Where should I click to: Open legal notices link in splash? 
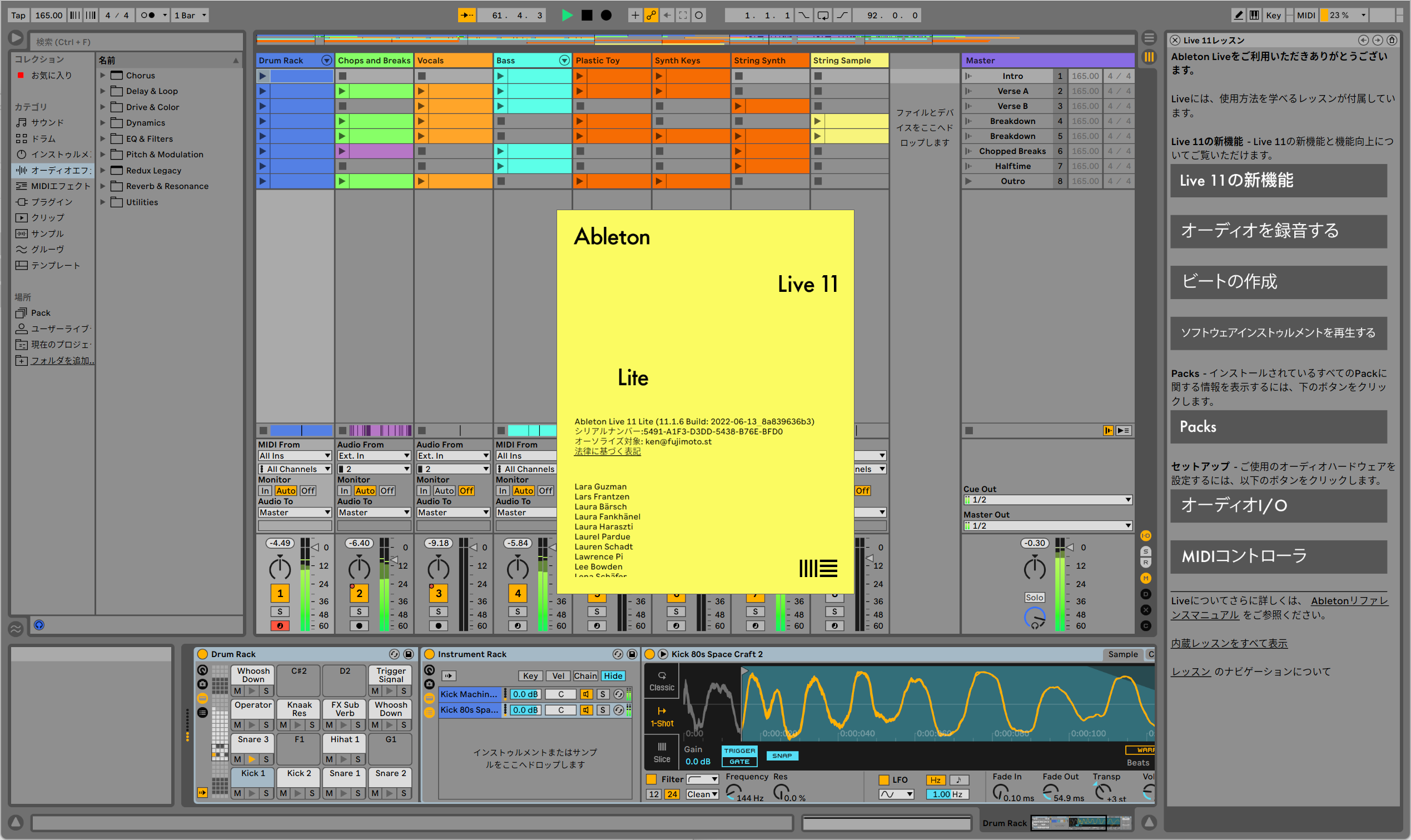607,451
